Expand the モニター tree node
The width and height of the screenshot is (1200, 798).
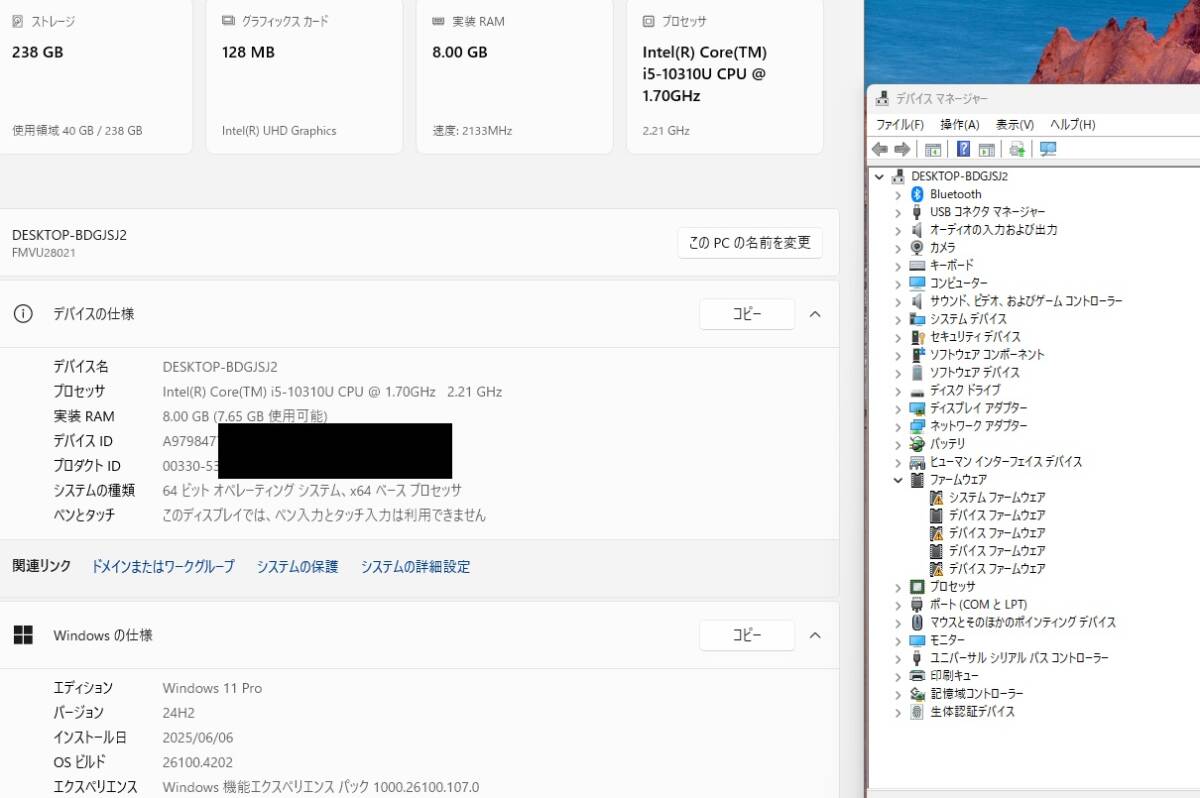coord(898,640)
